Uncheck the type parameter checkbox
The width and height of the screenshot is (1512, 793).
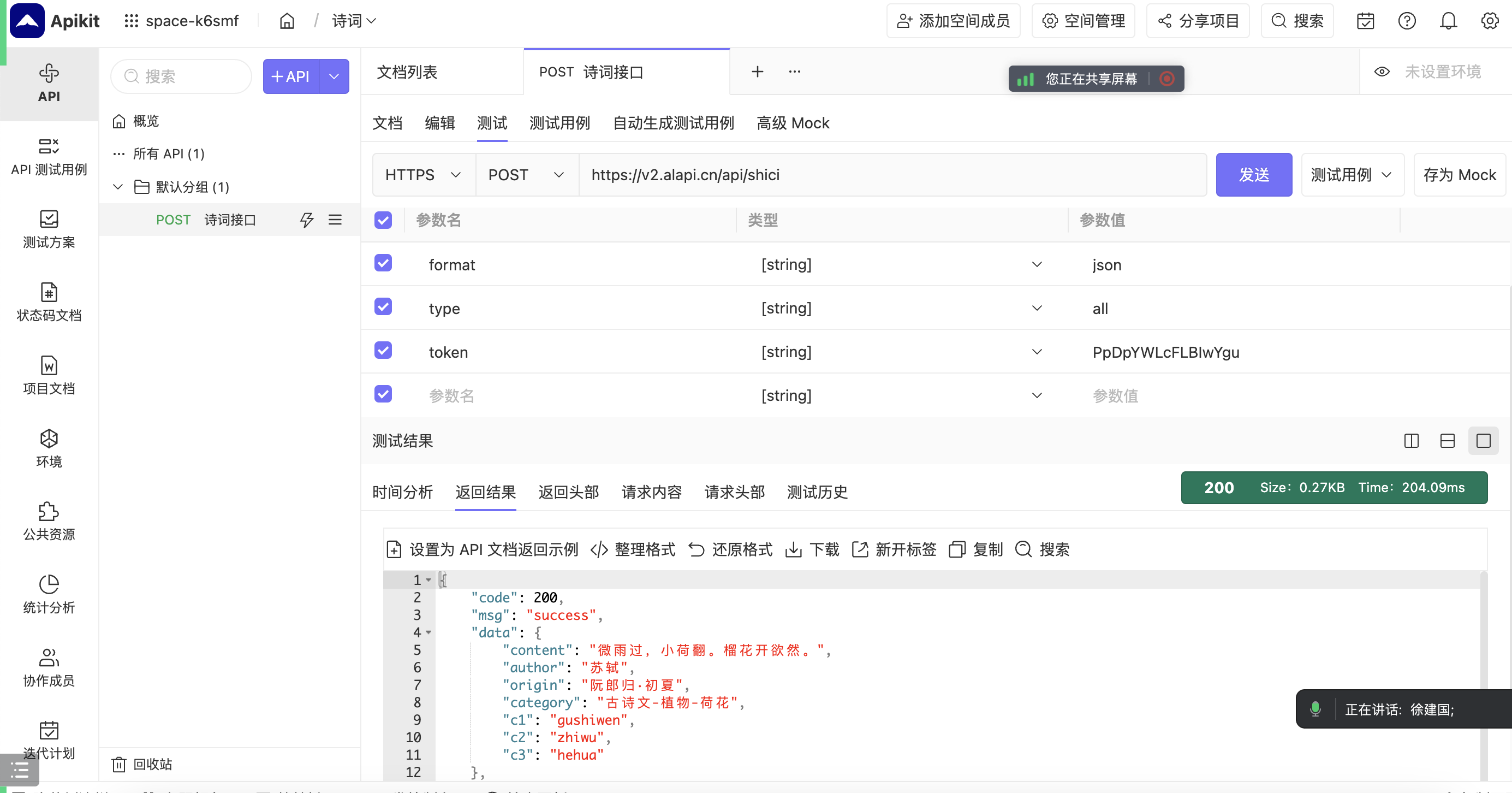click(x=383, y=306)
